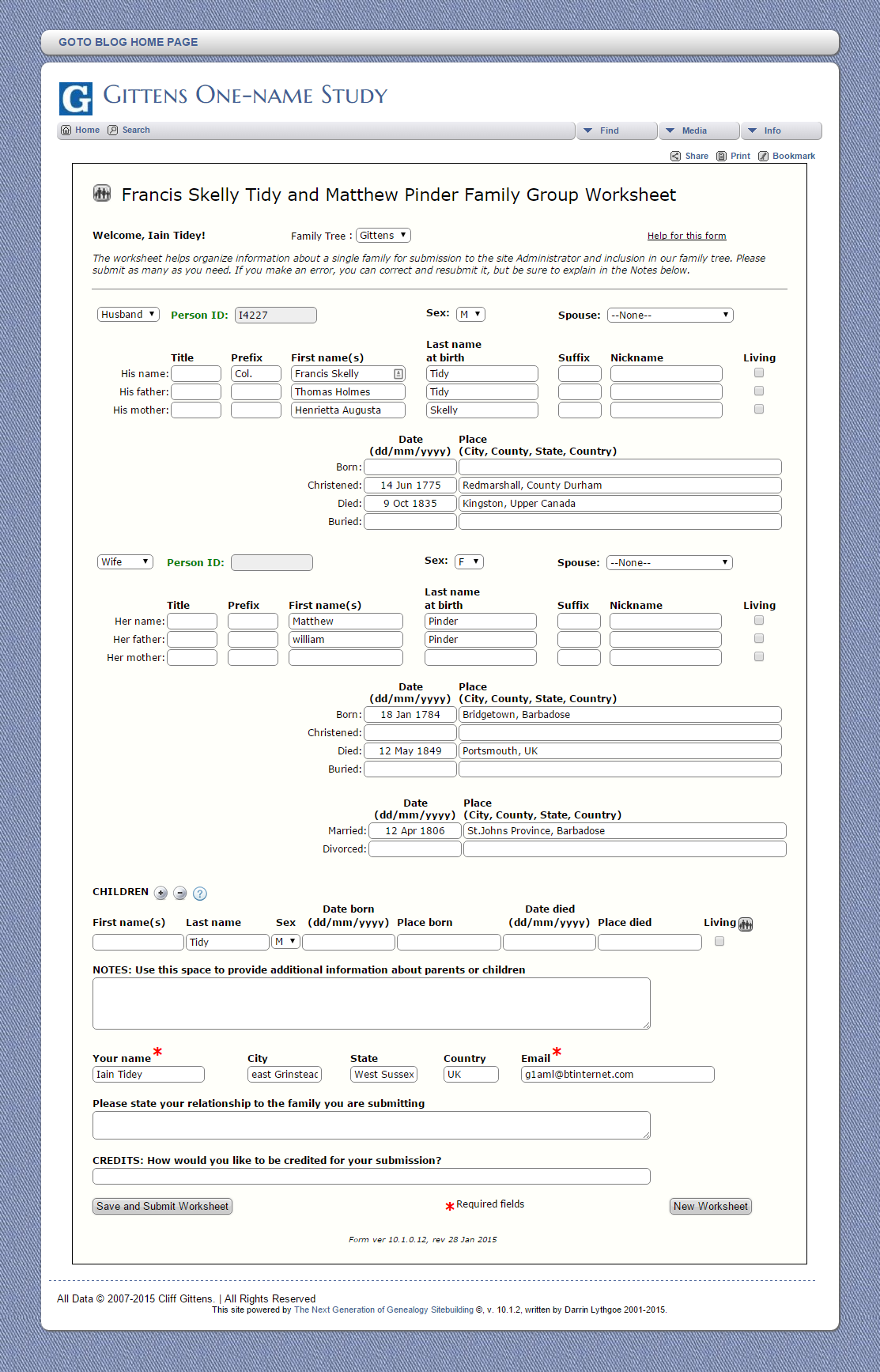The width and height of the screenshot is (880, 1372).
Task: Click Married place St.Johns Province field
Action: pyautogui.click(x=625, y=831)
